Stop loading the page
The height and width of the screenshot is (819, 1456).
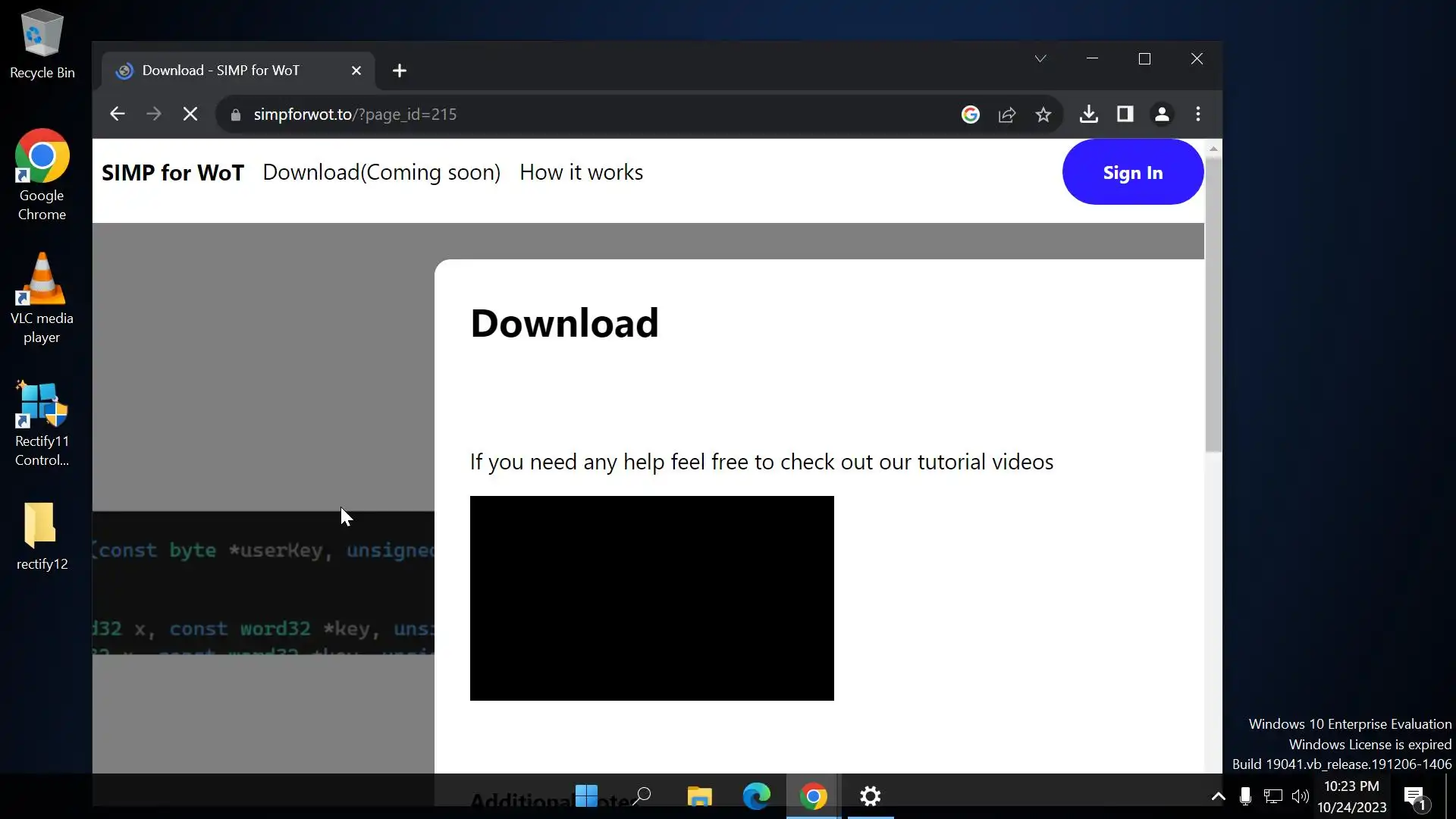pos(190,115)
